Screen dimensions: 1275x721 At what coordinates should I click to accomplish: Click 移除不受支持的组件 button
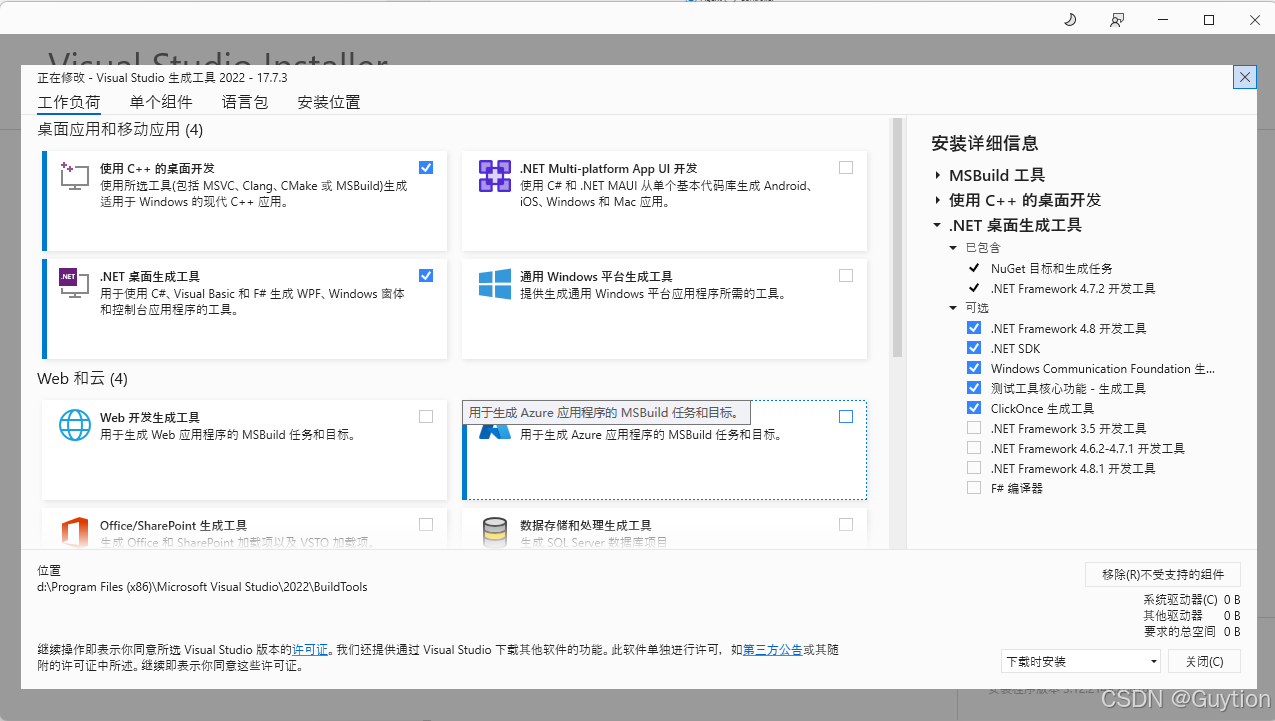pyautogui.click(x=1162, y=574)
